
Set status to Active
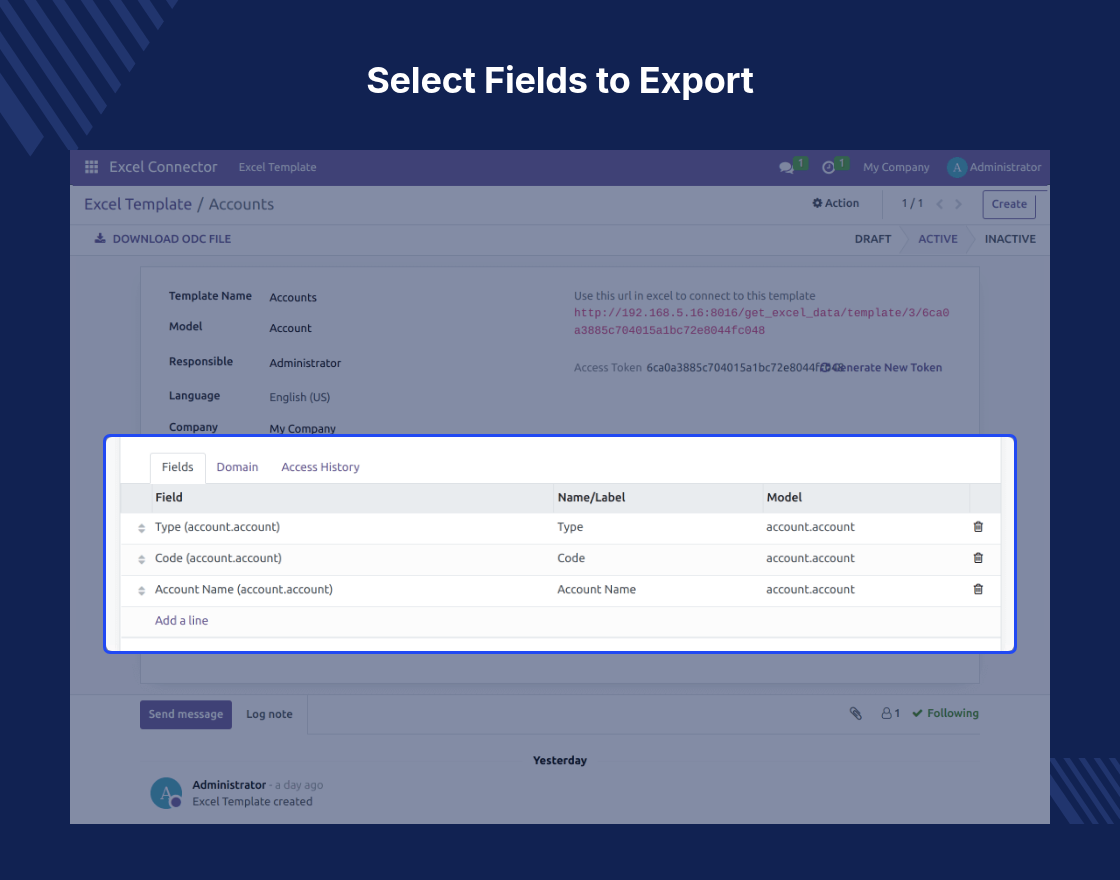click(938, 239)
